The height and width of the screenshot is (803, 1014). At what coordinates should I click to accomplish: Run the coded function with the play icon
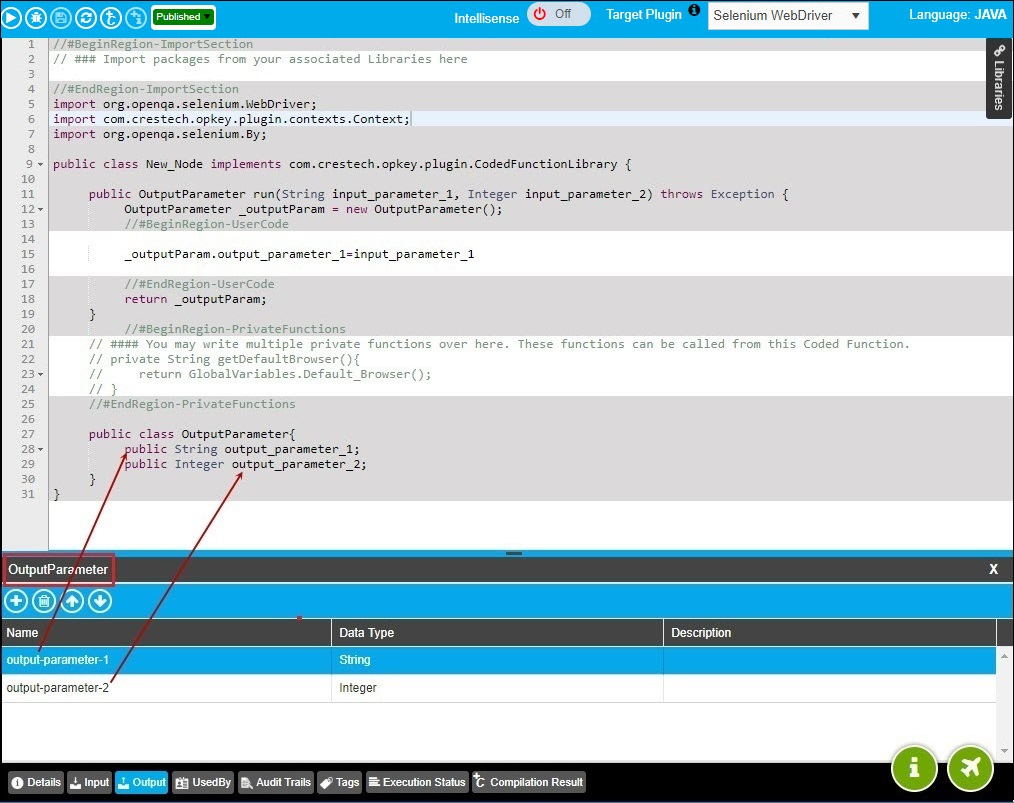coord(11,17)
